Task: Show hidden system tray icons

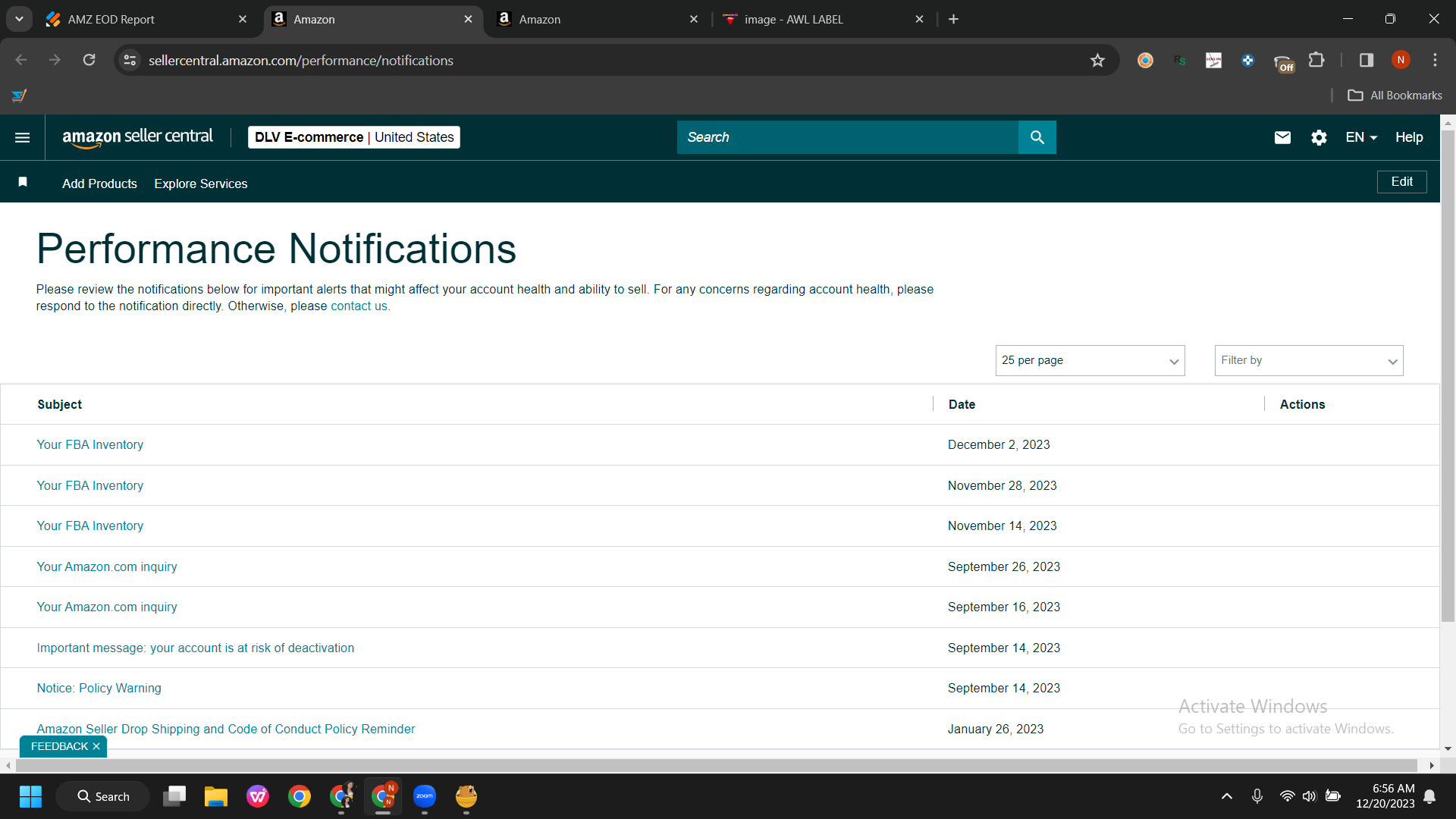Action: 1226,796
